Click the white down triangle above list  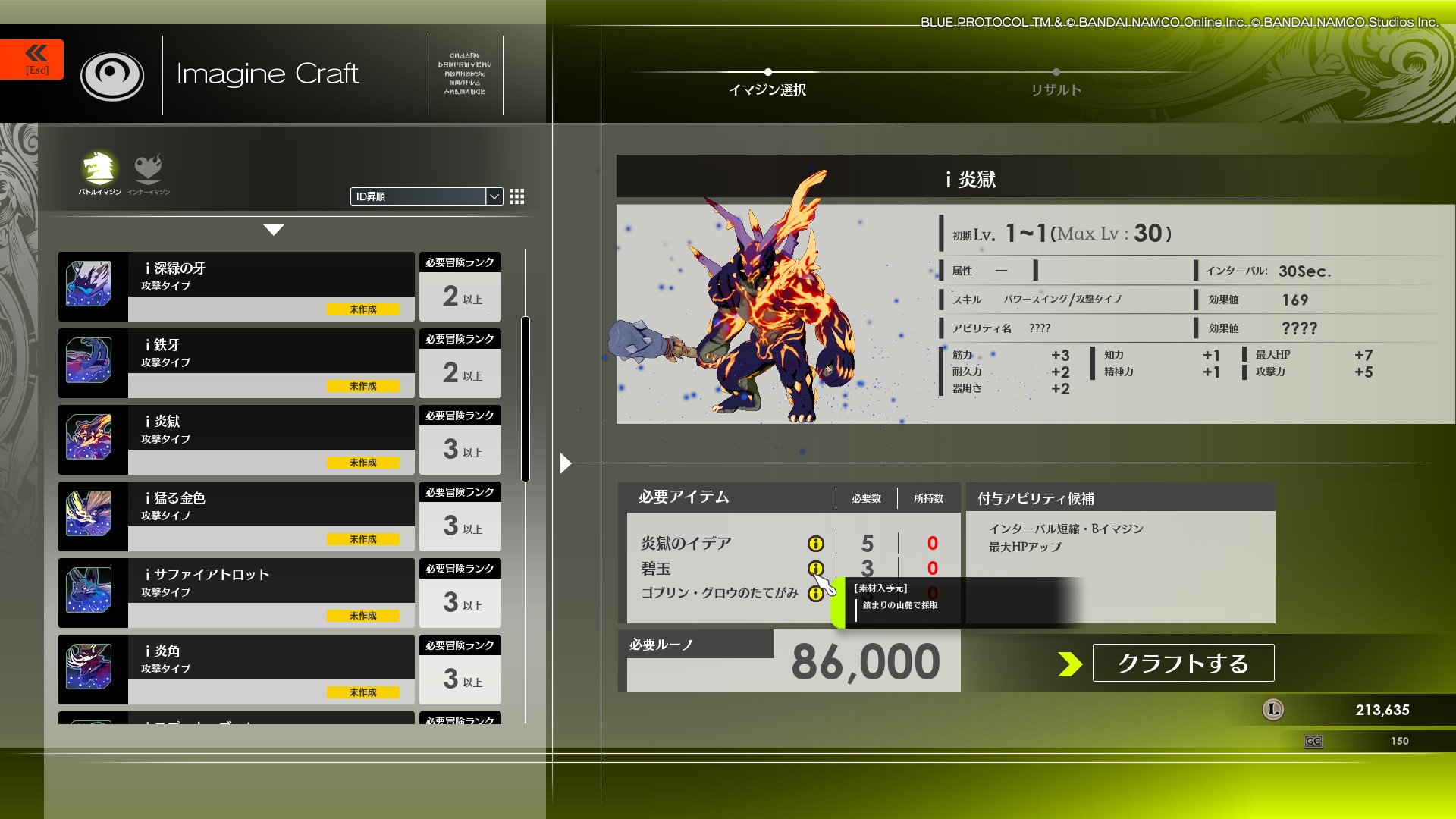274,230
